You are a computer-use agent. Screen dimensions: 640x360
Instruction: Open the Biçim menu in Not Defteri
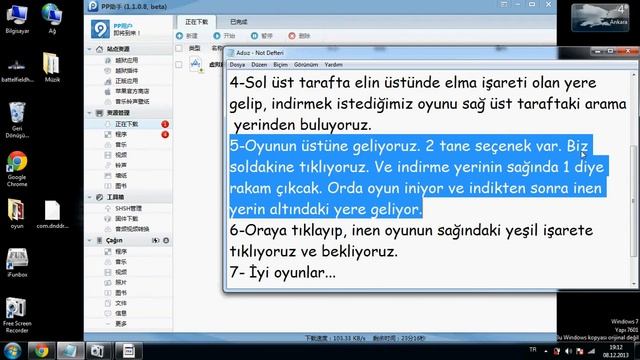(280, 65)
